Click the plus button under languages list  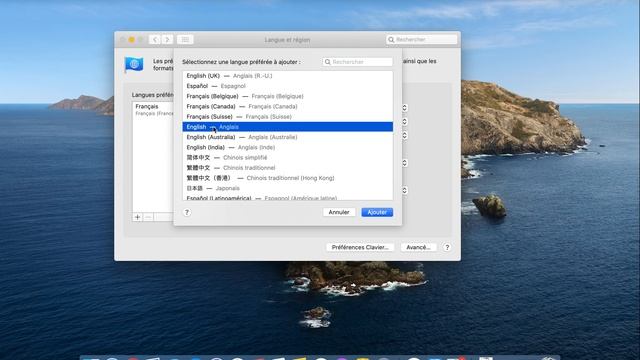pos(138,217)
